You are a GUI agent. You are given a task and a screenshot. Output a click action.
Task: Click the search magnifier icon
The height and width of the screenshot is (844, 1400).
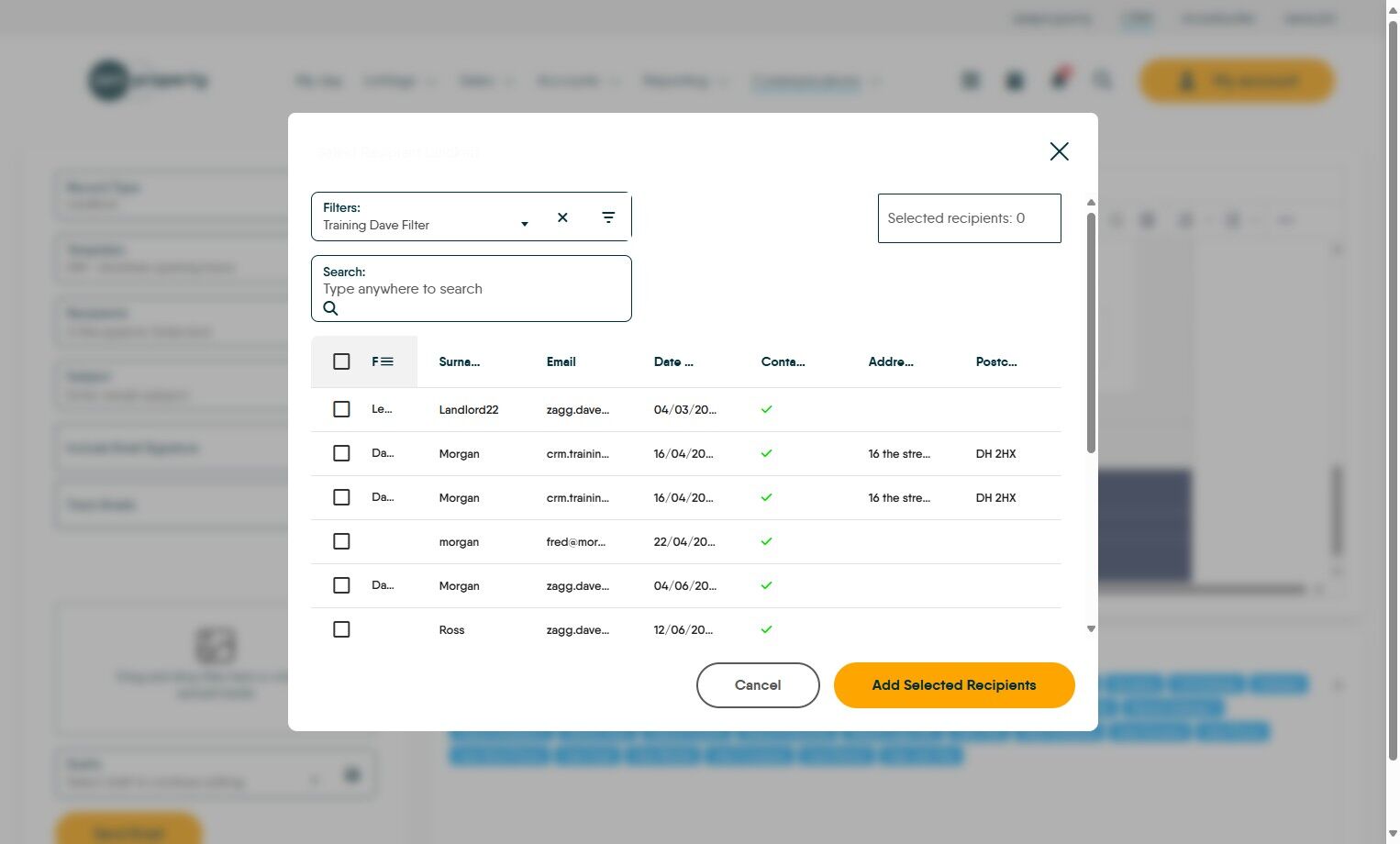pos(330,308)
